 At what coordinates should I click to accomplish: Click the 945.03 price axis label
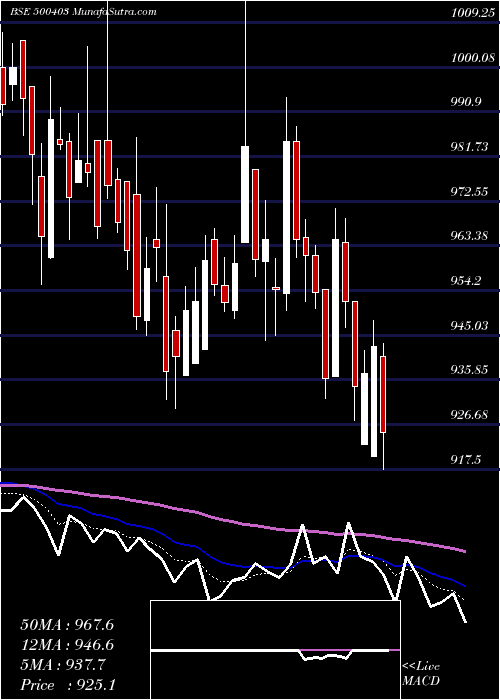point(469,325)
